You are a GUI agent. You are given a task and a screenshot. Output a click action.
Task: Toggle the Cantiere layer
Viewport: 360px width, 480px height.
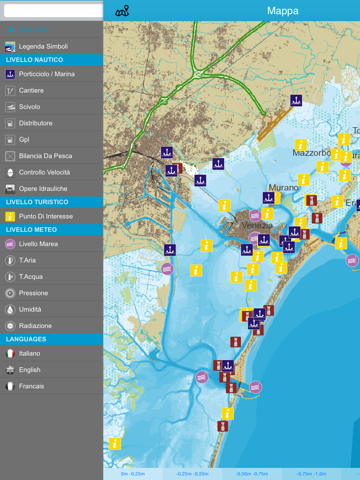[x=51, y=90]
